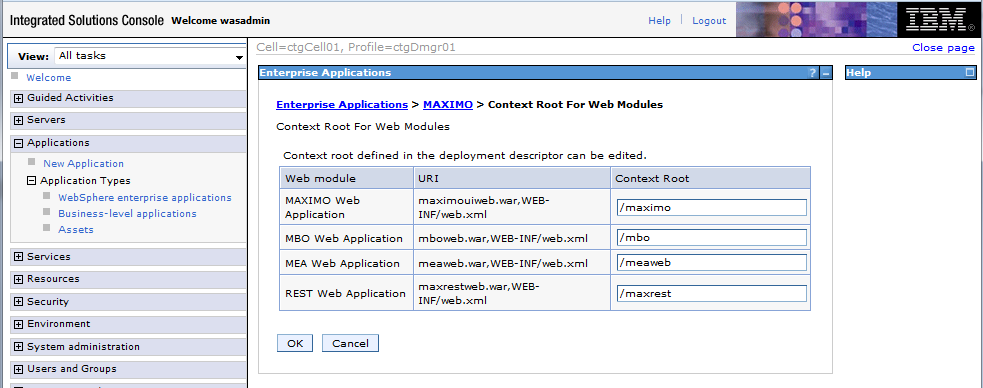Select MBO Web Application cell
The image size is (983, 388).
(x=347, y=238)
